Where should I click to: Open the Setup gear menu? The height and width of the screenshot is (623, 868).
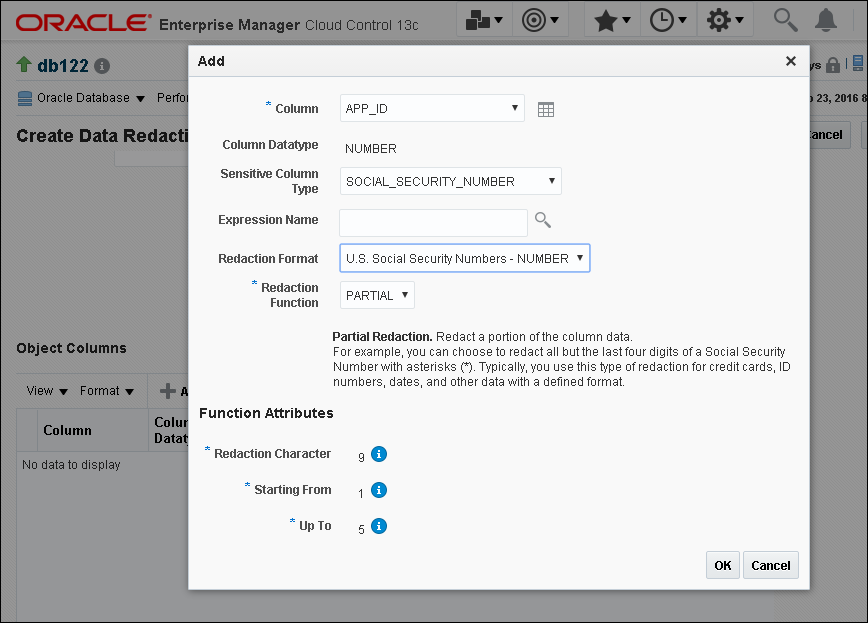tap(725, 20)
